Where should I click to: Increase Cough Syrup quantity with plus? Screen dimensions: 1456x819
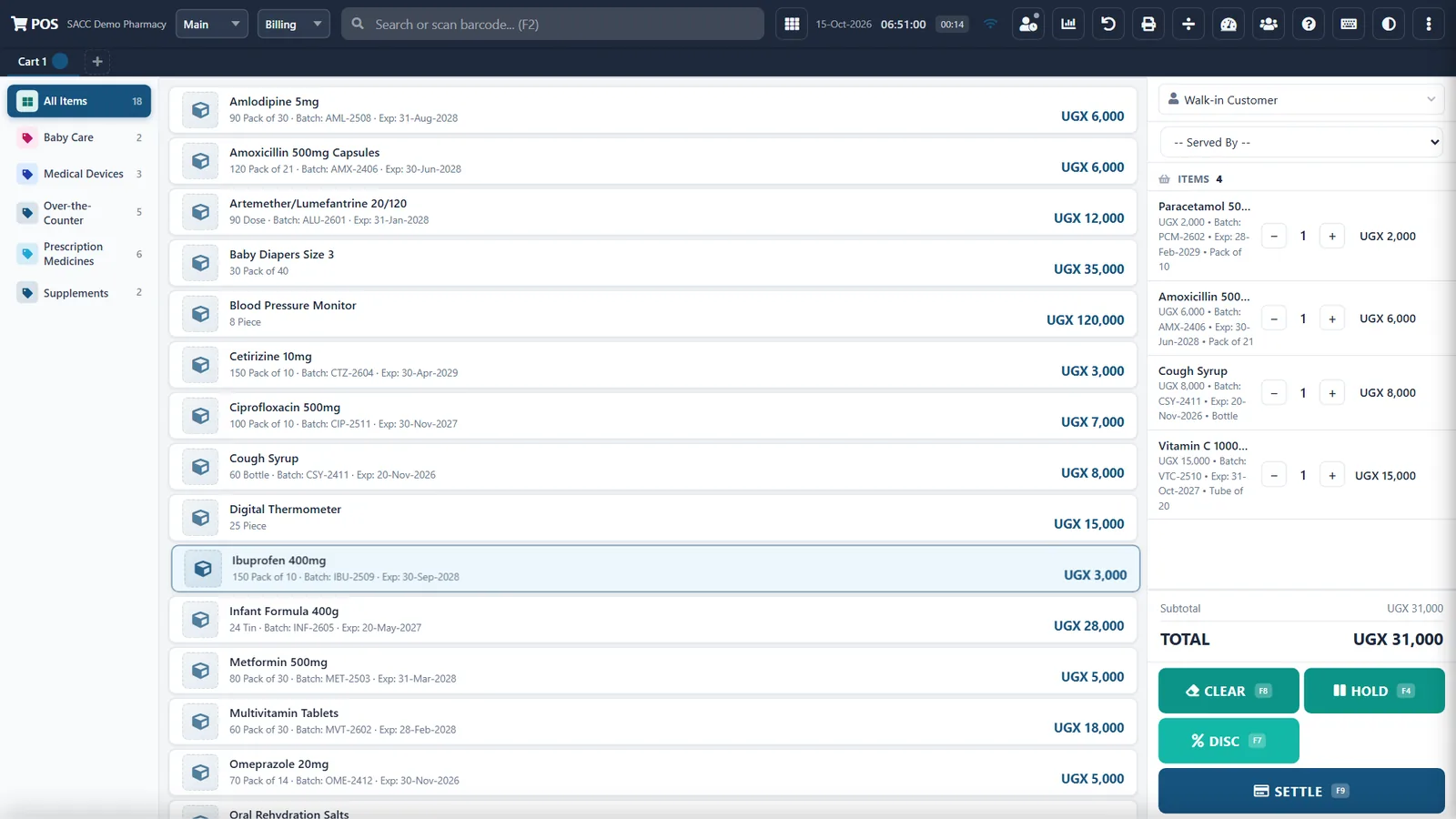tap(1332, 393)
